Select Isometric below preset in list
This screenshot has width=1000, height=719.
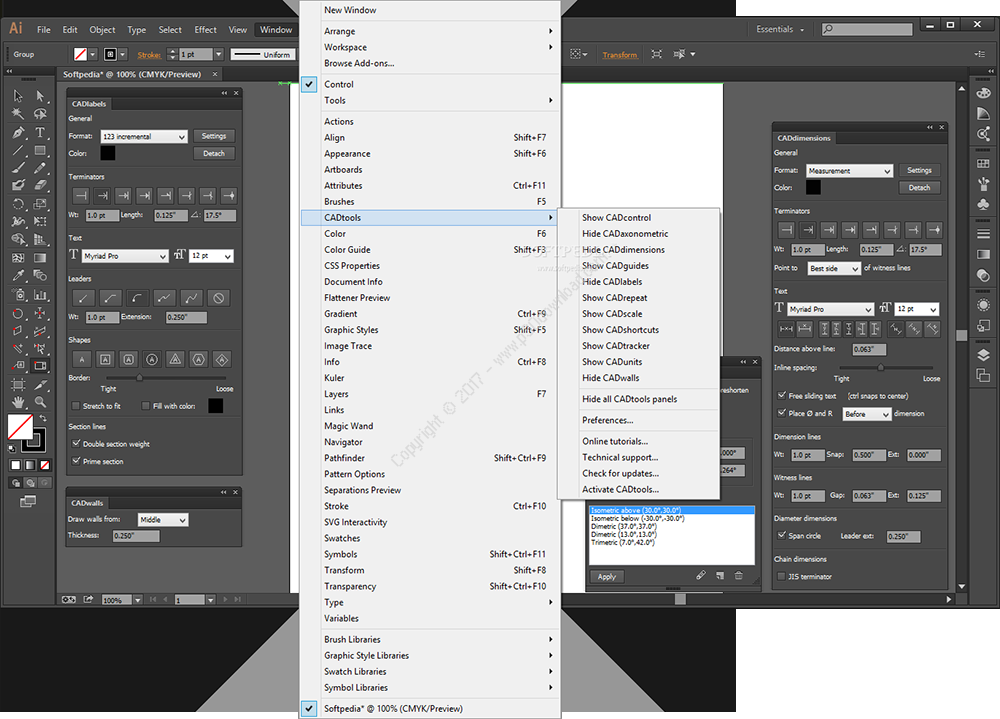[672, 519]
